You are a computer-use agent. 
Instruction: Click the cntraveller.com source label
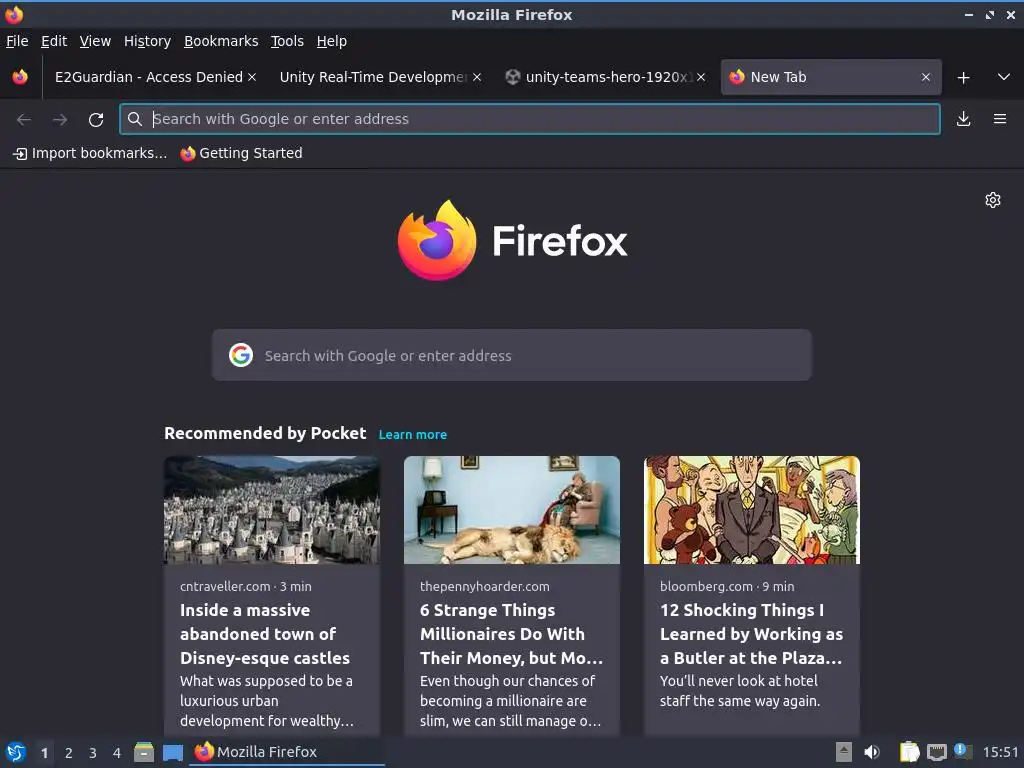click(x=225, y=586)
